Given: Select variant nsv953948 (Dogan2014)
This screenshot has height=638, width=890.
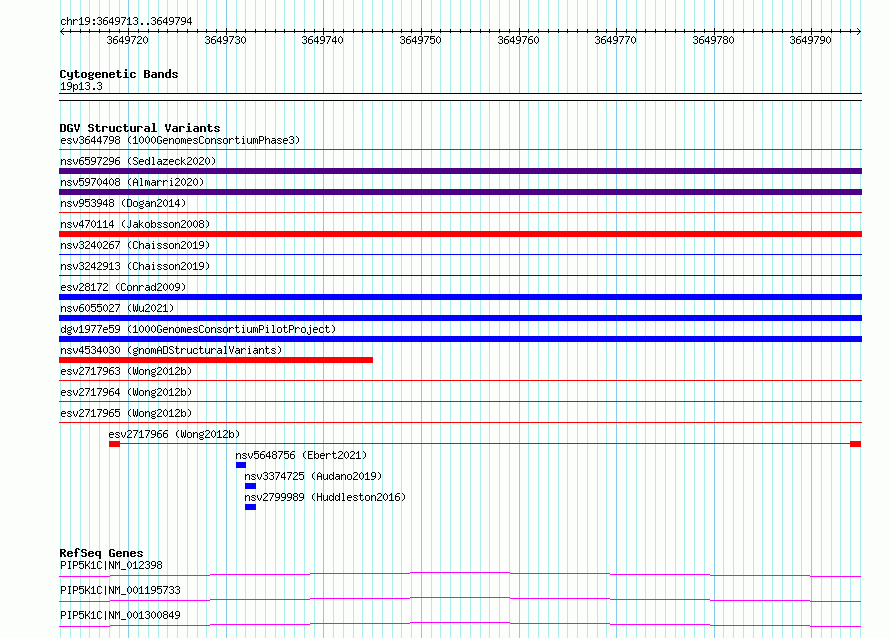Looking at the screenshot, I should click(x=123, y=203).
